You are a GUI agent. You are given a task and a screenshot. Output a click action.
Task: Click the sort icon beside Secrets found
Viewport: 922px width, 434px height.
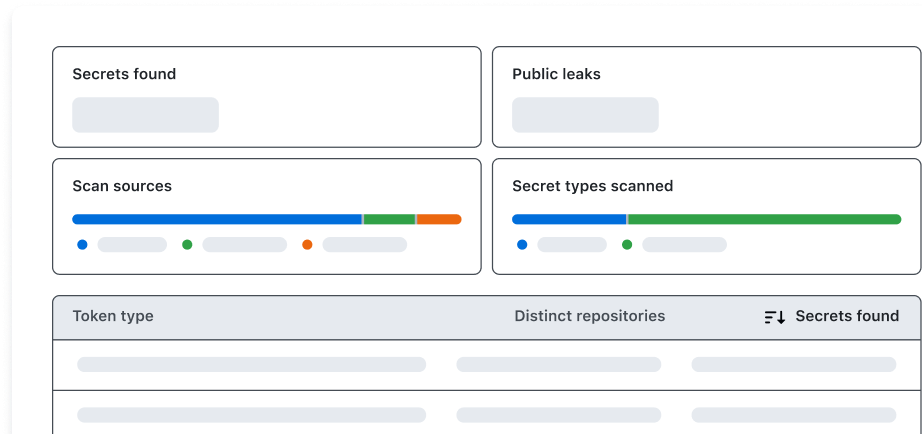tap(775, 317)
